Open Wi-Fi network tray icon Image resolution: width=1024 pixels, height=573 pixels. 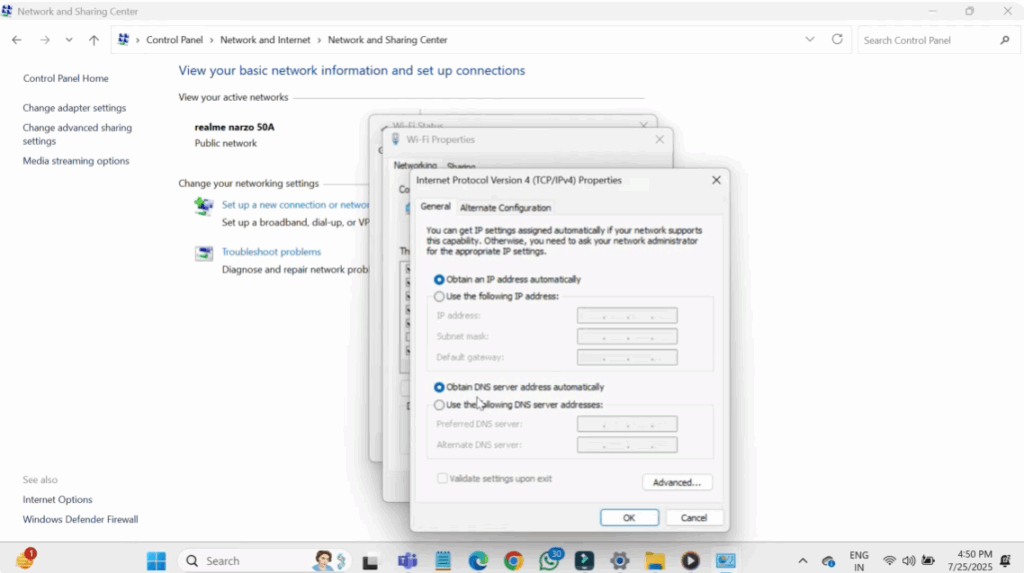tap(889, 561)
